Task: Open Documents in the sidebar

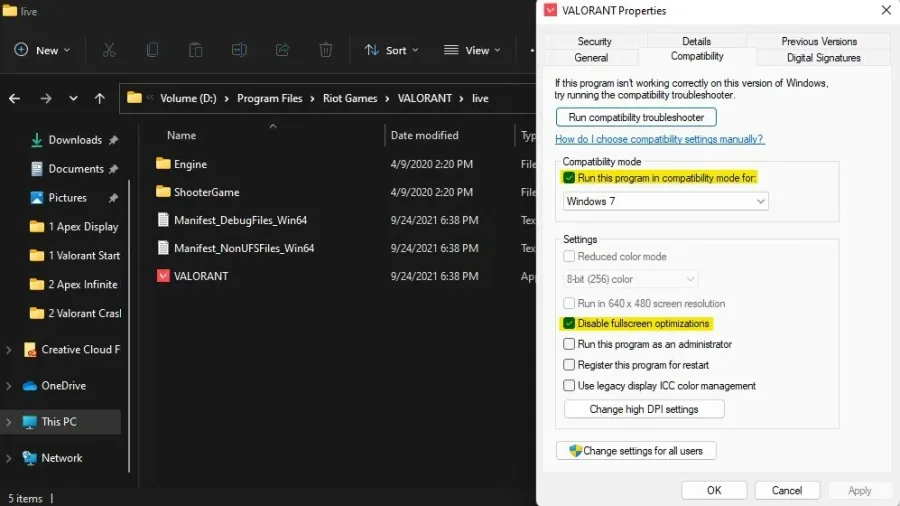Action: [75, 169]
